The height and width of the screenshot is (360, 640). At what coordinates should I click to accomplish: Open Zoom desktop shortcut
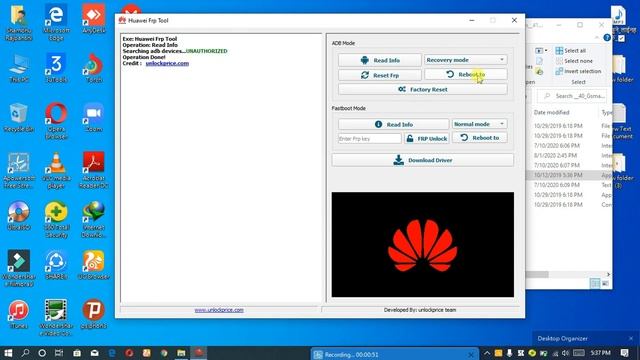pos(93,117)
